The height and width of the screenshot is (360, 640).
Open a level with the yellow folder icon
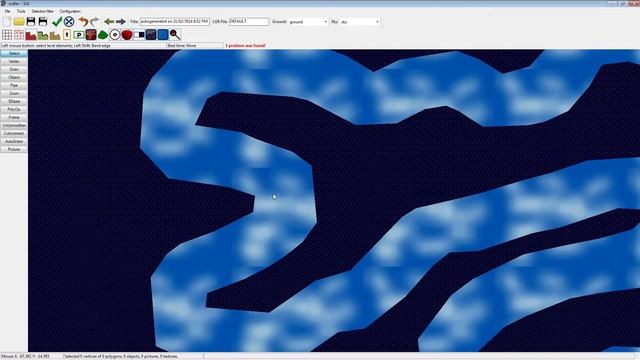[x=19, y=22]
